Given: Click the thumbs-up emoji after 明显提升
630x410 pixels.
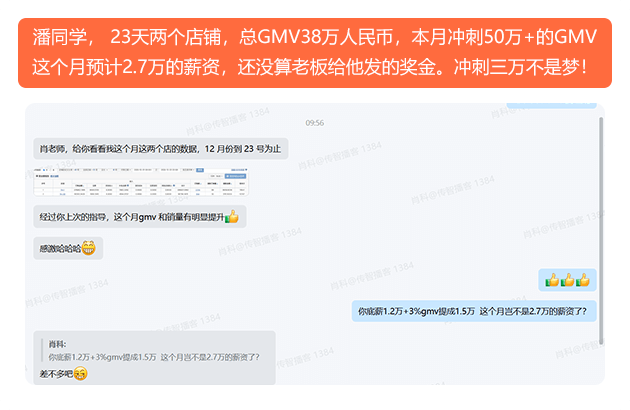Looking at the screenshot, I should [x=232, y=217].
